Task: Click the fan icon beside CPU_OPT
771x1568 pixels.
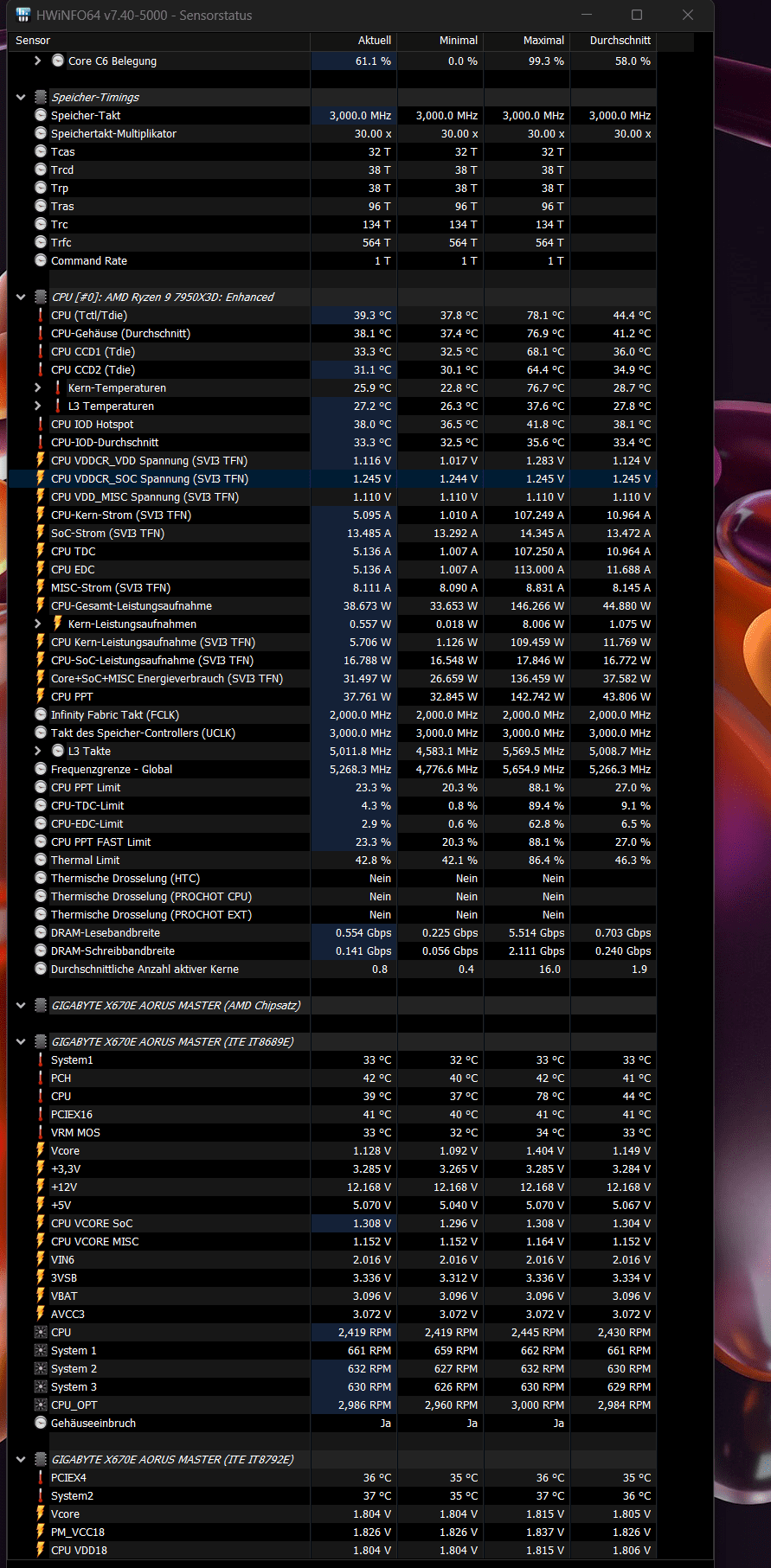Action: [41, 1405]
